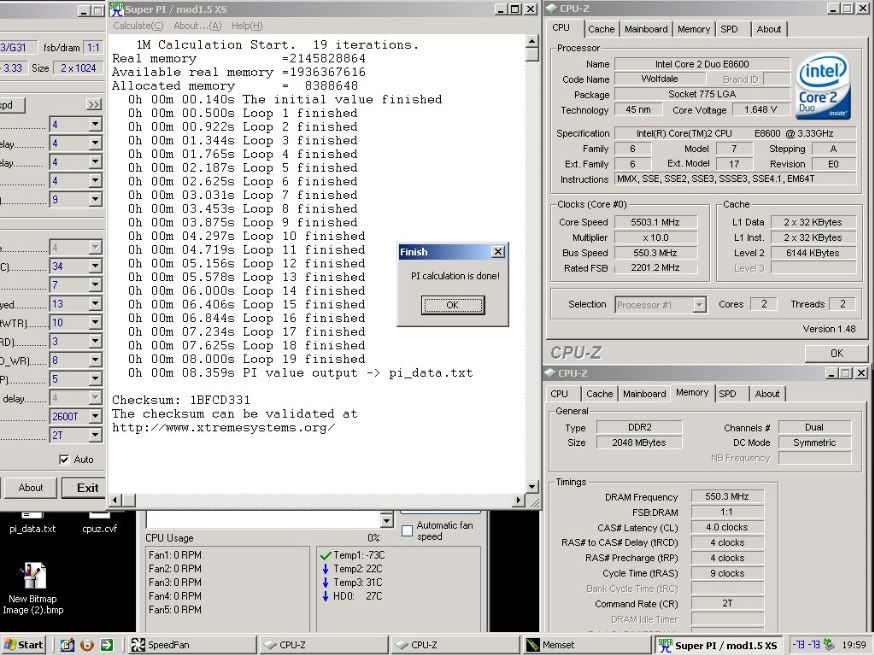Click the >> button in Memset
Image resolution: width=874 pixels, height=655 pixels.
tap(94, 105)
